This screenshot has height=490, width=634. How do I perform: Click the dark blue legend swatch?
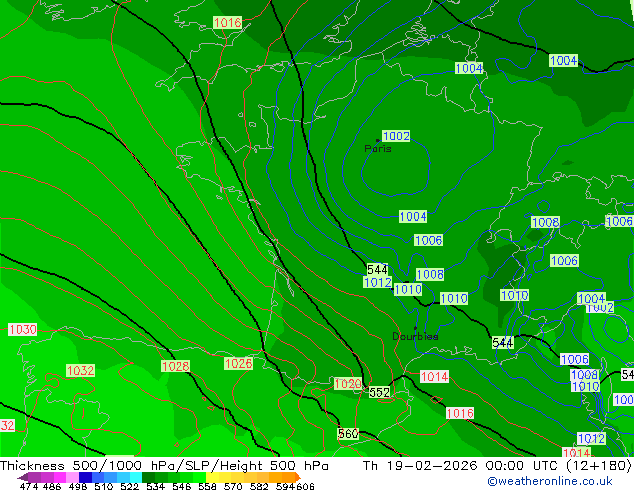pos(85,477)
